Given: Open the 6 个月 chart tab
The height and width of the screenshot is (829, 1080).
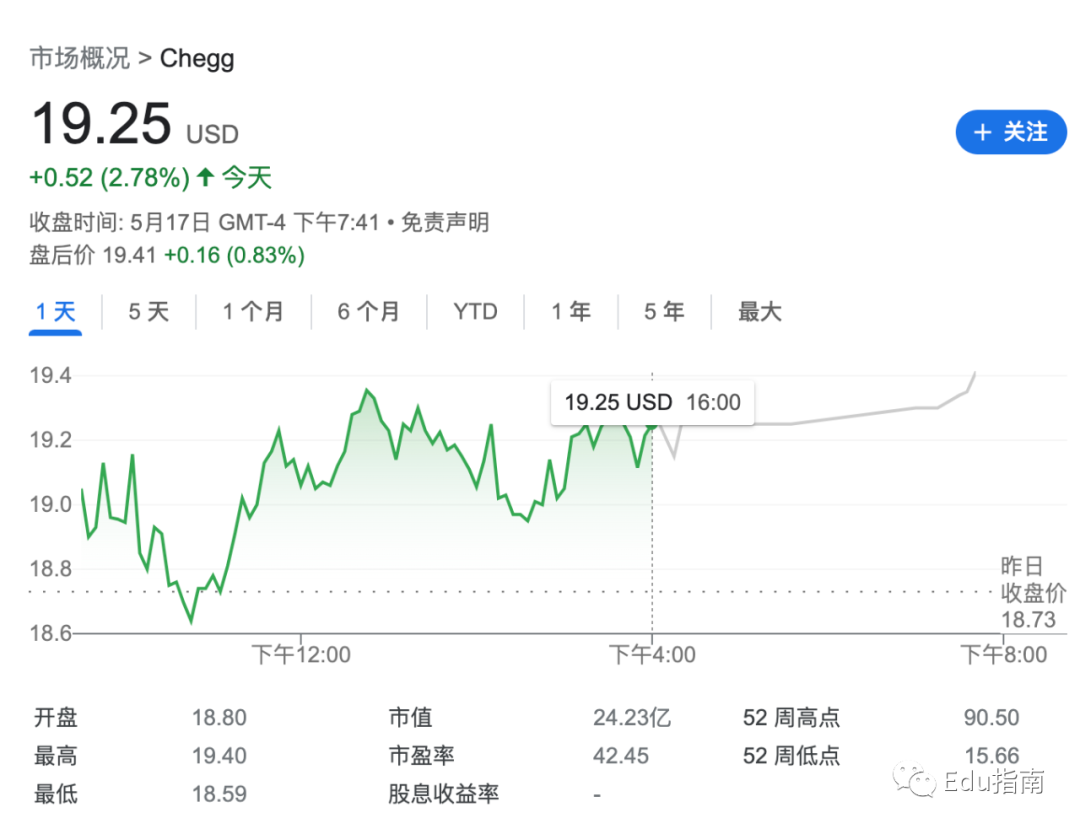Looking at the screenshot, I should (x=368, y=312).
